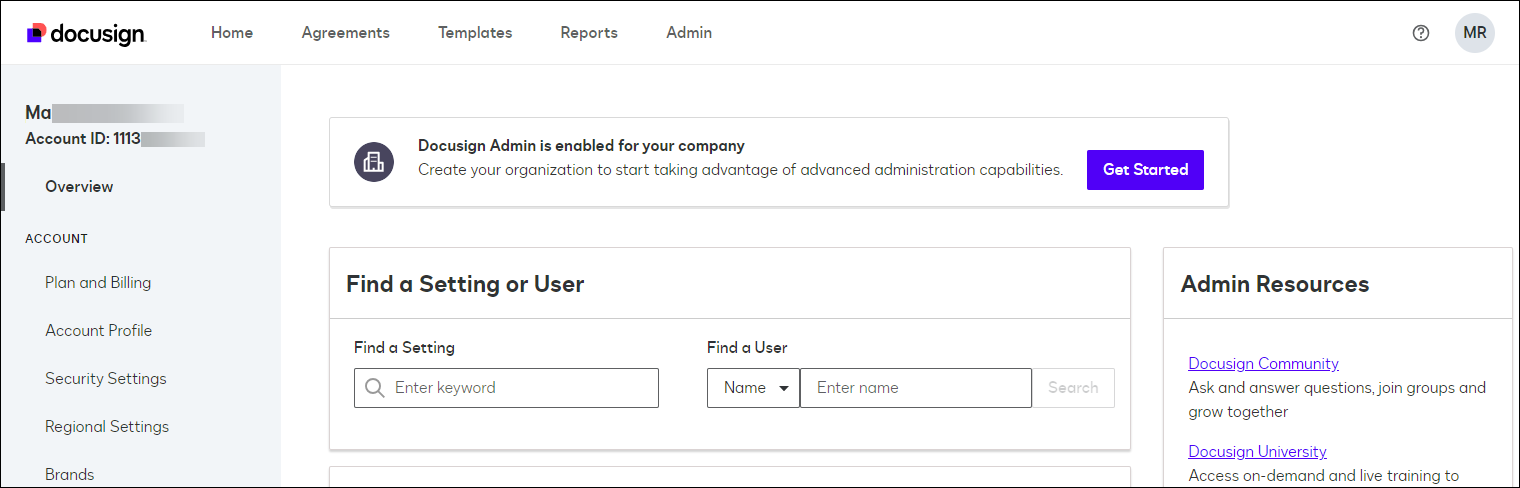Screen dimensions: 1520x488
Task: Navigate to Security Settings in sidebar
Action: [106, 379]
